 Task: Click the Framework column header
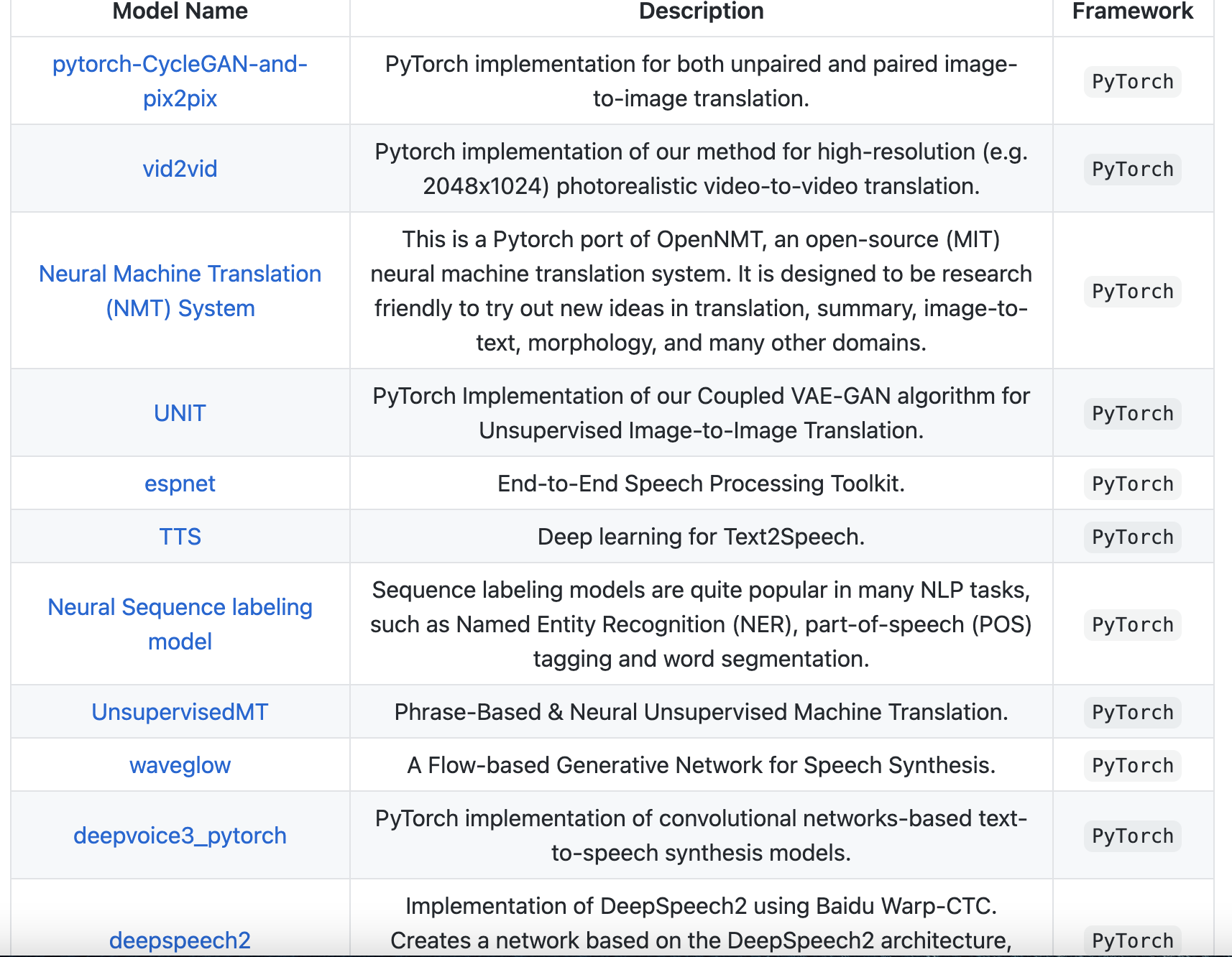click(1132, 11)
